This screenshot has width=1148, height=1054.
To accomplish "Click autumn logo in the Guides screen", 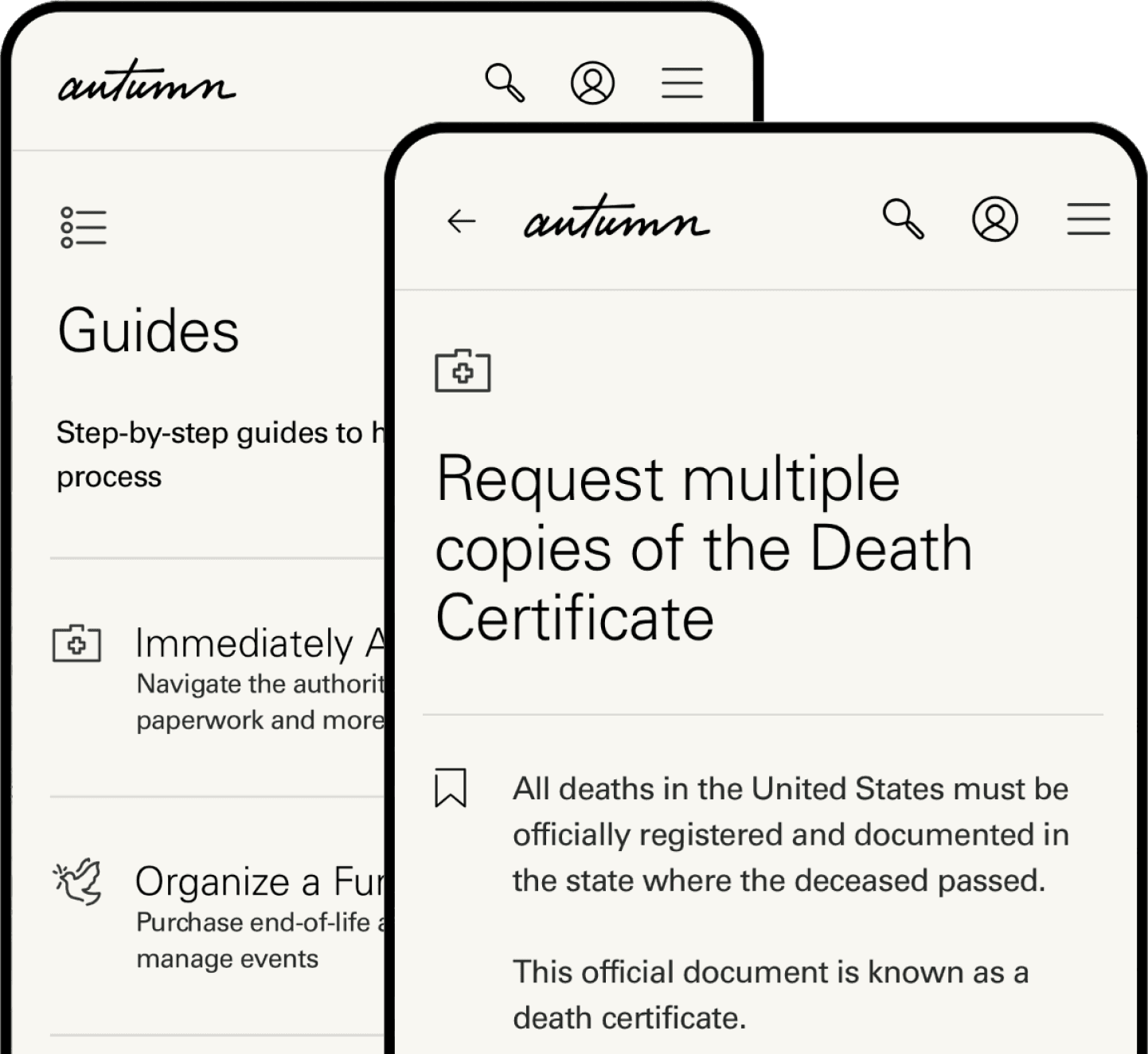I will point(146,82).
